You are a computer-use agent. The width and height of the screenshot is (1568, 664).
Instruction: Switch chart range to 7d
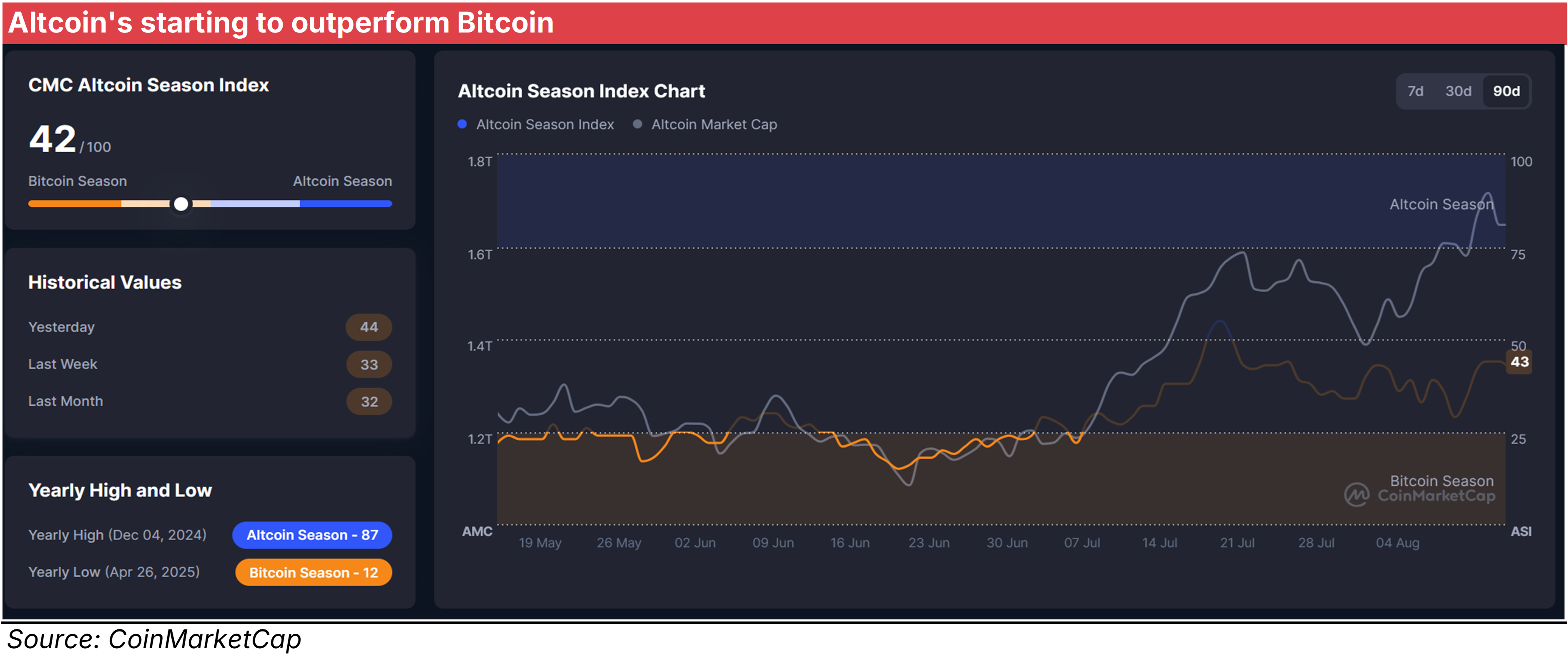click(1415, 91)
